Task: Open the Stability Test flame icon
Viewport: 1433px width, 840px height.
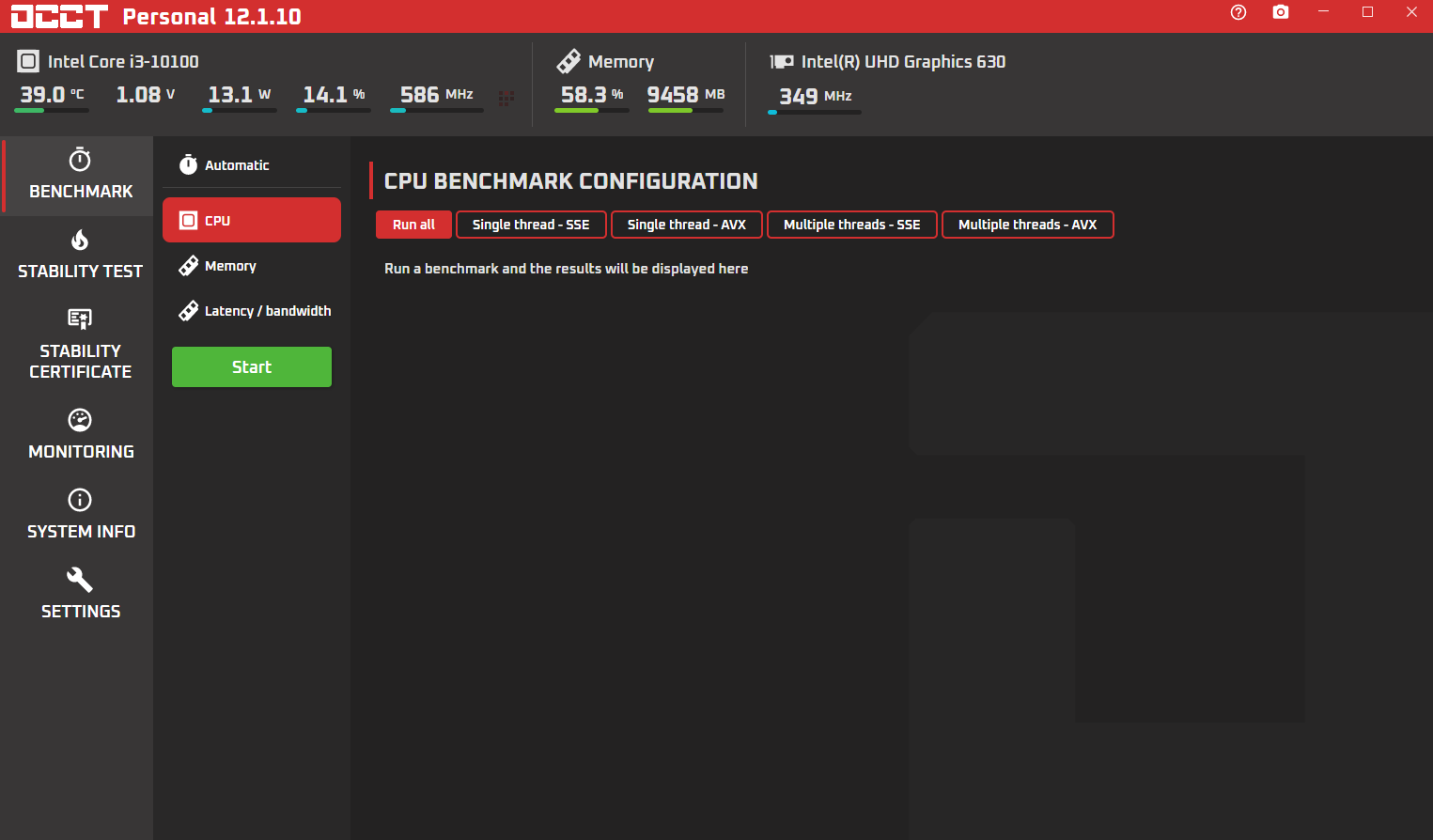Action: [80, 241]
